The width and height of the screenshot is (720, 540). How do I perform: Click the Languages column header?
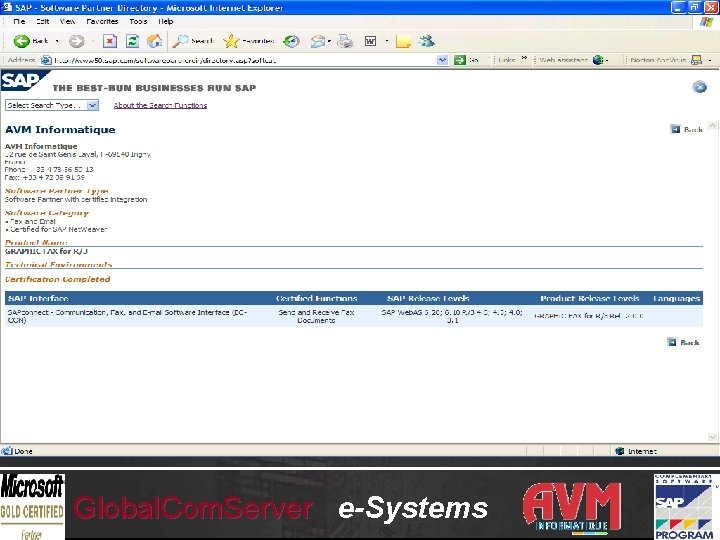coord(676,298)
